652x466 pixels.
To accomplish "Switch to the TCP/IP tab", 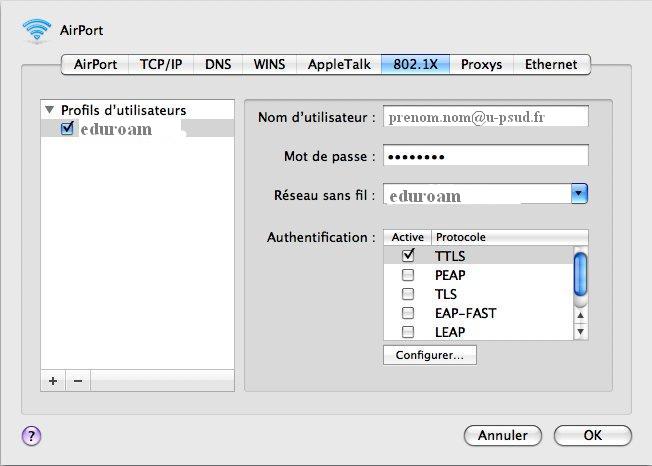I will [x=161, y=64].
